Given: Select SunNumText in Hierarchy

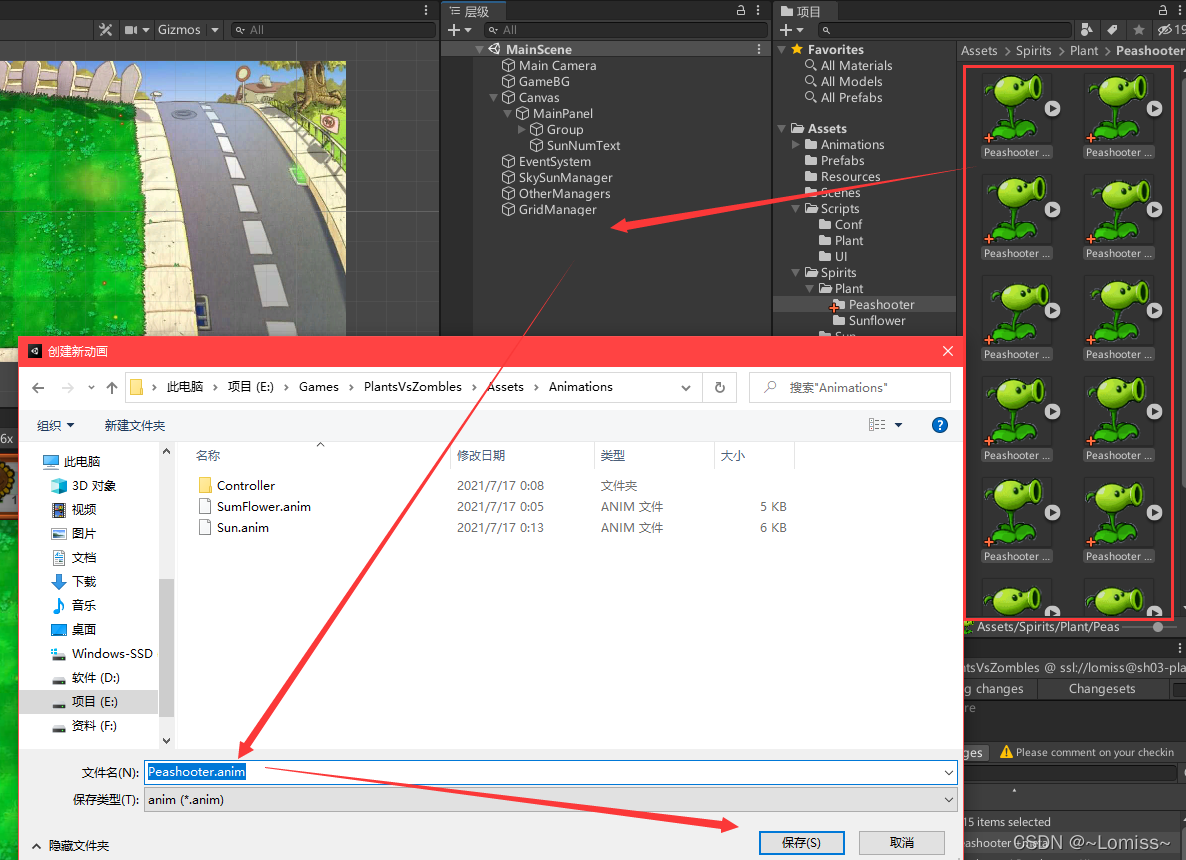Looking at the screenshot, I should [583, 145].
